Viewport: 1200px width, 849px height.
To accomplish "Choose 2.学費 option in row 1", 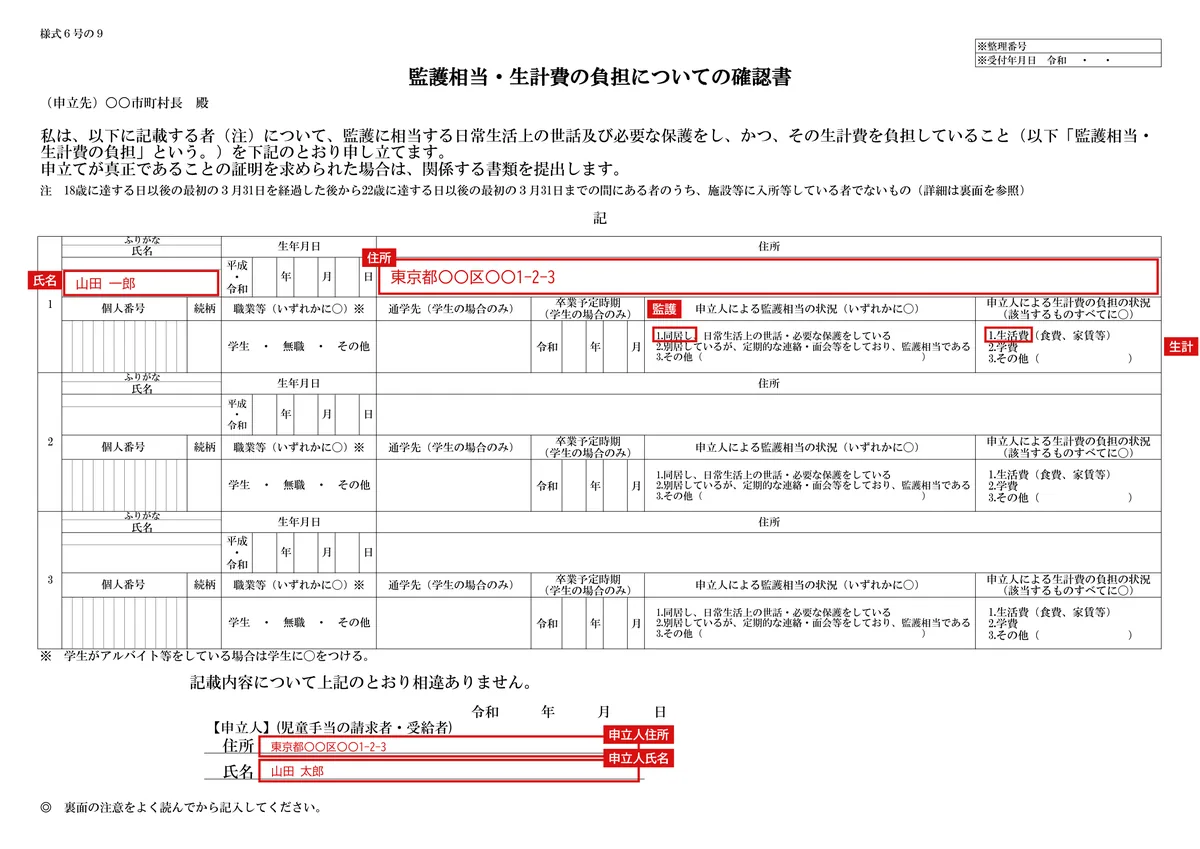I will click(1002, 346).
